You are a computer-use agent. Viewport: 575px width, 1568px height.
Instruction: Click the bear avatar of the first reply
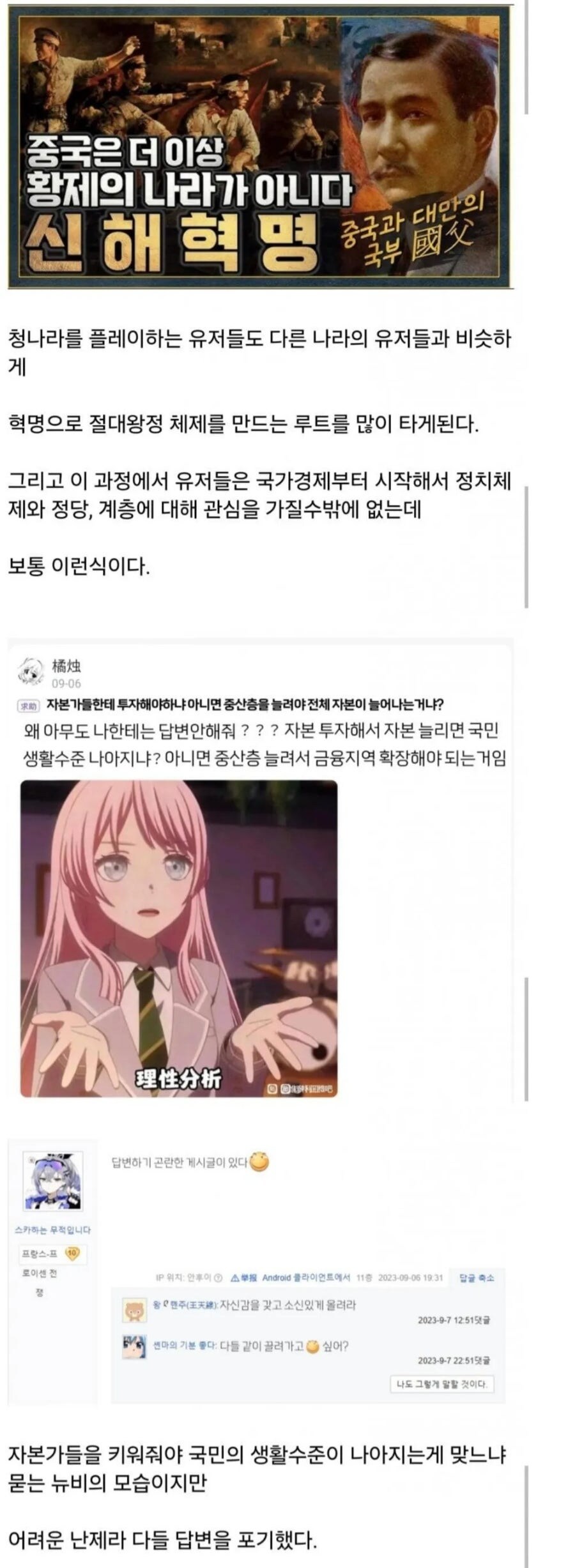coord(134,1311)
